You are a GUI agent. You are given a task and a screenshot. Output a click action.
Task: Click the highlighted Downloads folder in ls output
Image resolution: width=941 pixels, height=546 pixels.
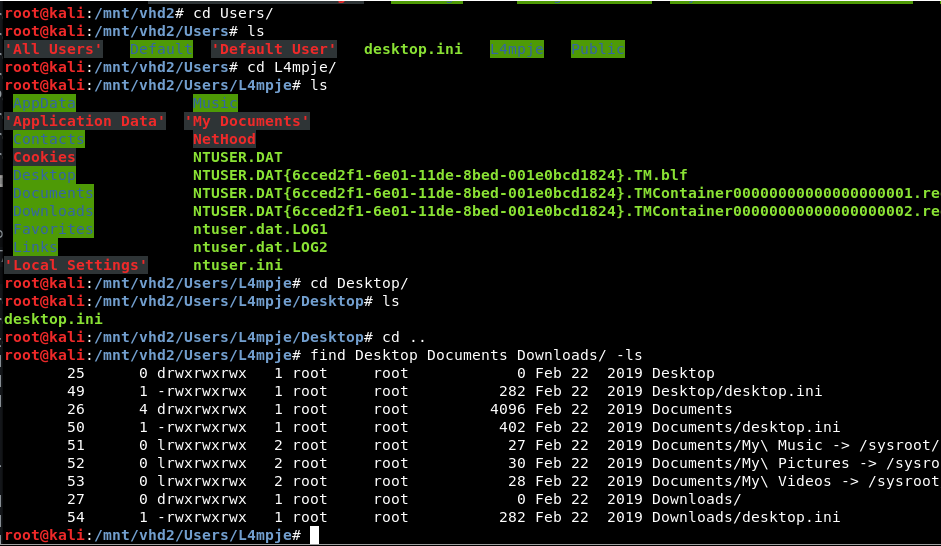[x=53, y=211]
